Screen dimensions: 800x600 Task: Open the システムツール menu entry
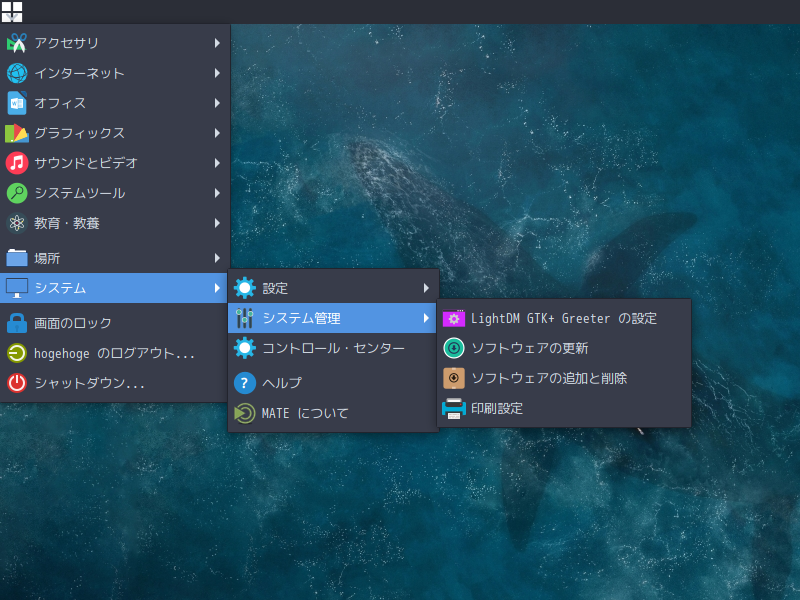coord(115,193)
